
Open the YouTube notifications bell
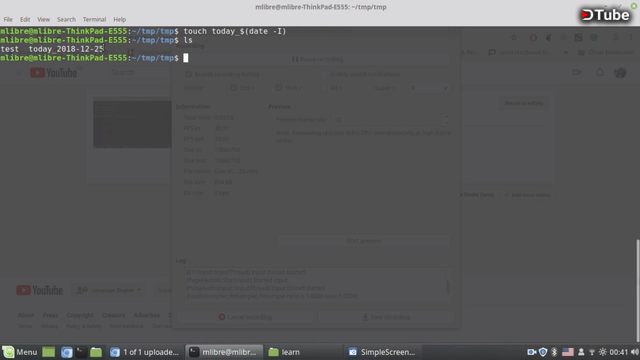[600, 72]
